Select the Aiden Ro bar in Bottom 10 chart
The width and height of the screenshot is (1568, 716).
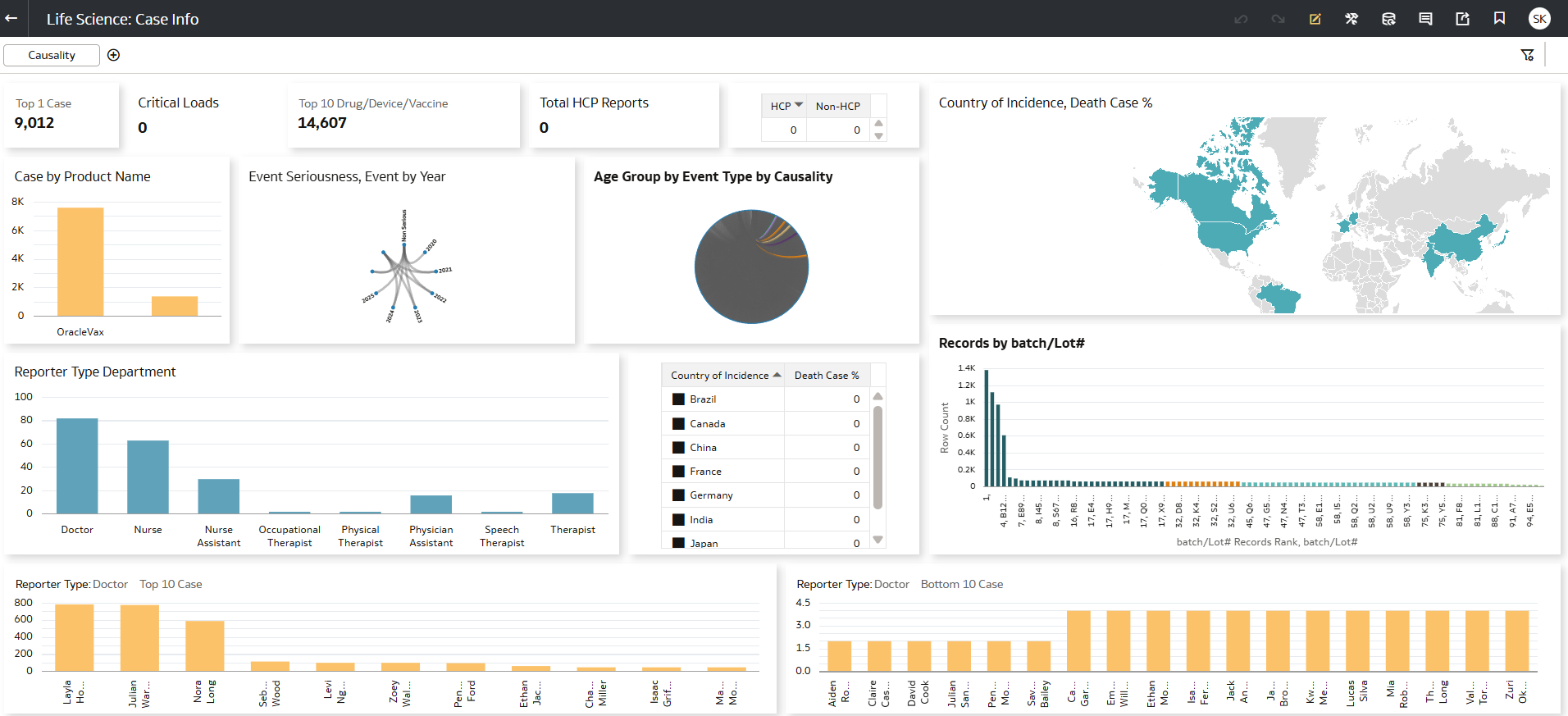coord(840,656)
